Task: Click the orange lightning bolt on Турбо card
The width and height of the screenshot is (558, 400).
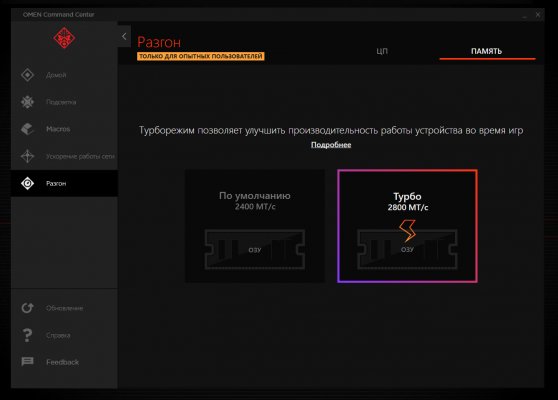Action: [407, 231]
